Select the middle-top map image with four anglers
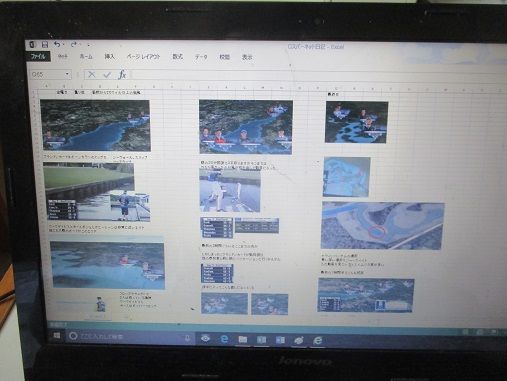 tap(246, 127)
